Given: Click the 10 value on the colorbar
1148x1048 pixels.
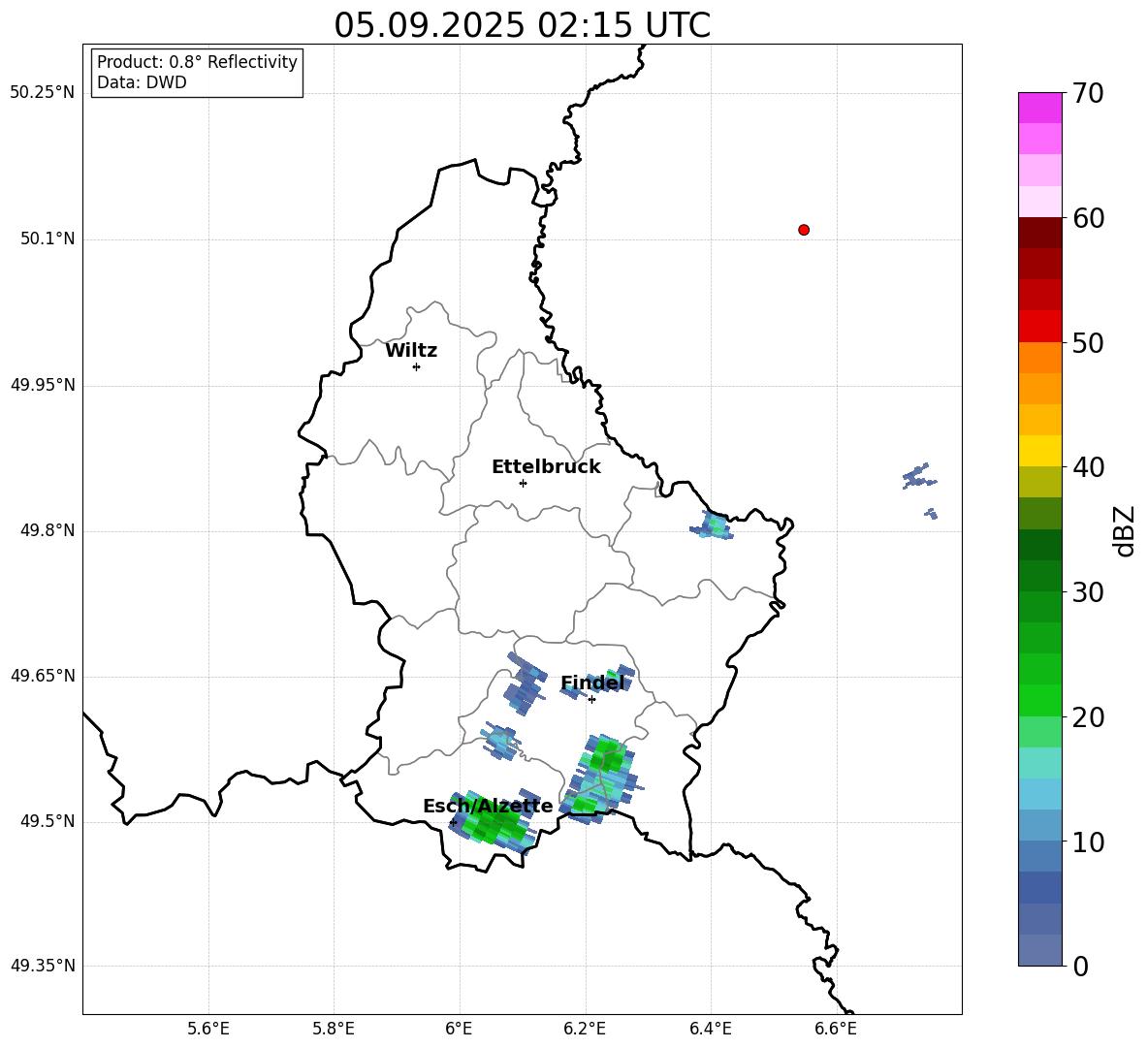Looking at the screenshot, I should click(x=1088, y=842).
